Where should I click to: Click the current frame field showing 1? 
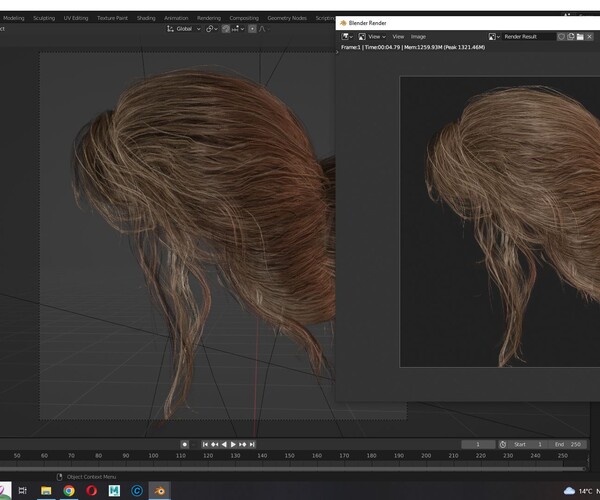coord(478,445)
